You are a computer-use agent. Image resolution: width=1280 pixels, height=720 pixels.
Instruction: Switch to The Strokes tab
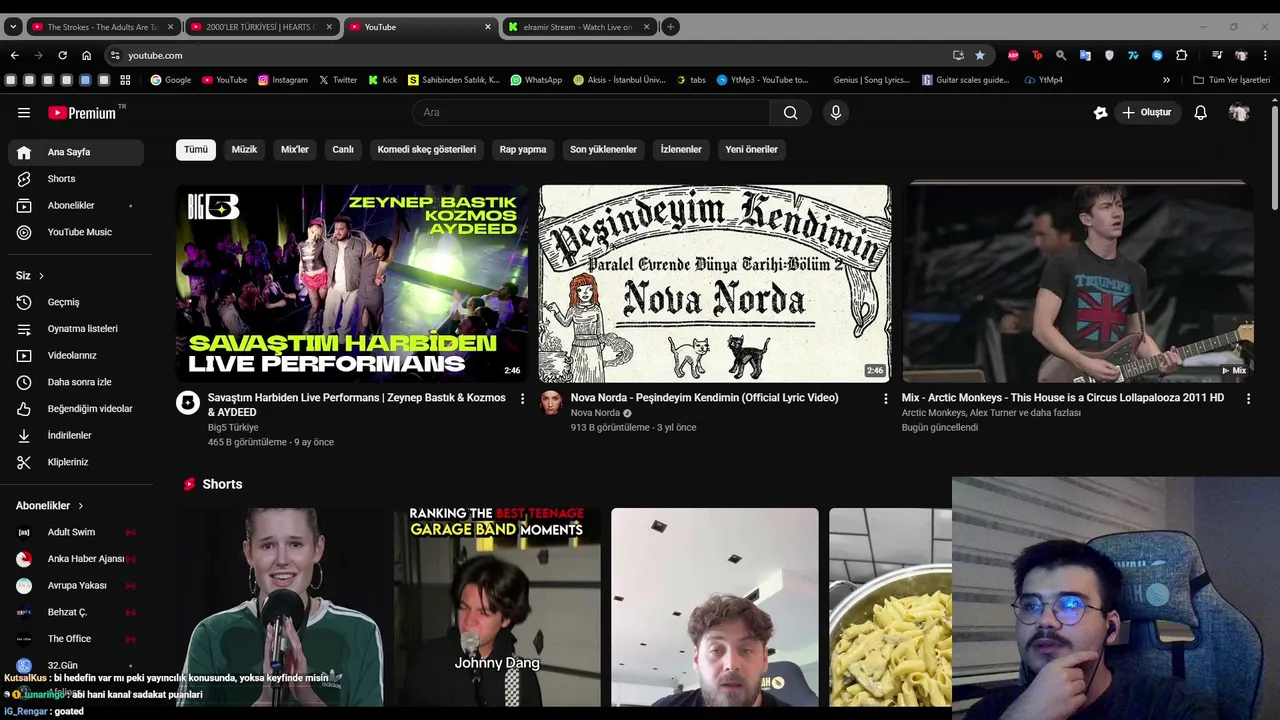click(103, 27)
